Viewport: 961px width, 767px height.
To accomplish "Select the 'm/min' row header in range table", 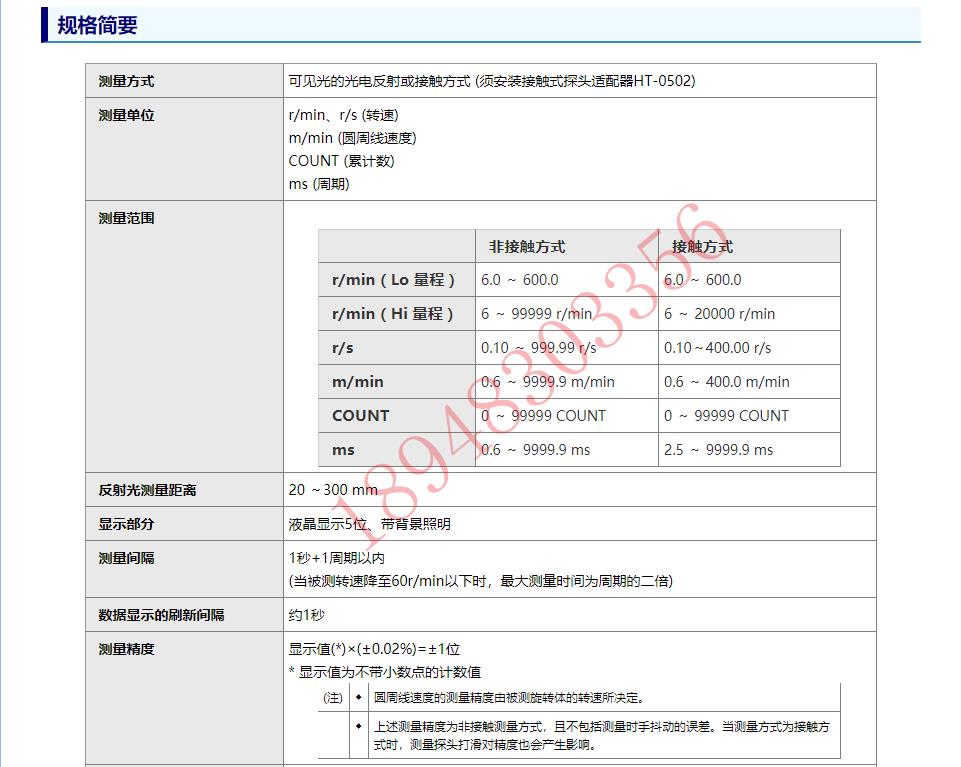I will coord(358,382).
